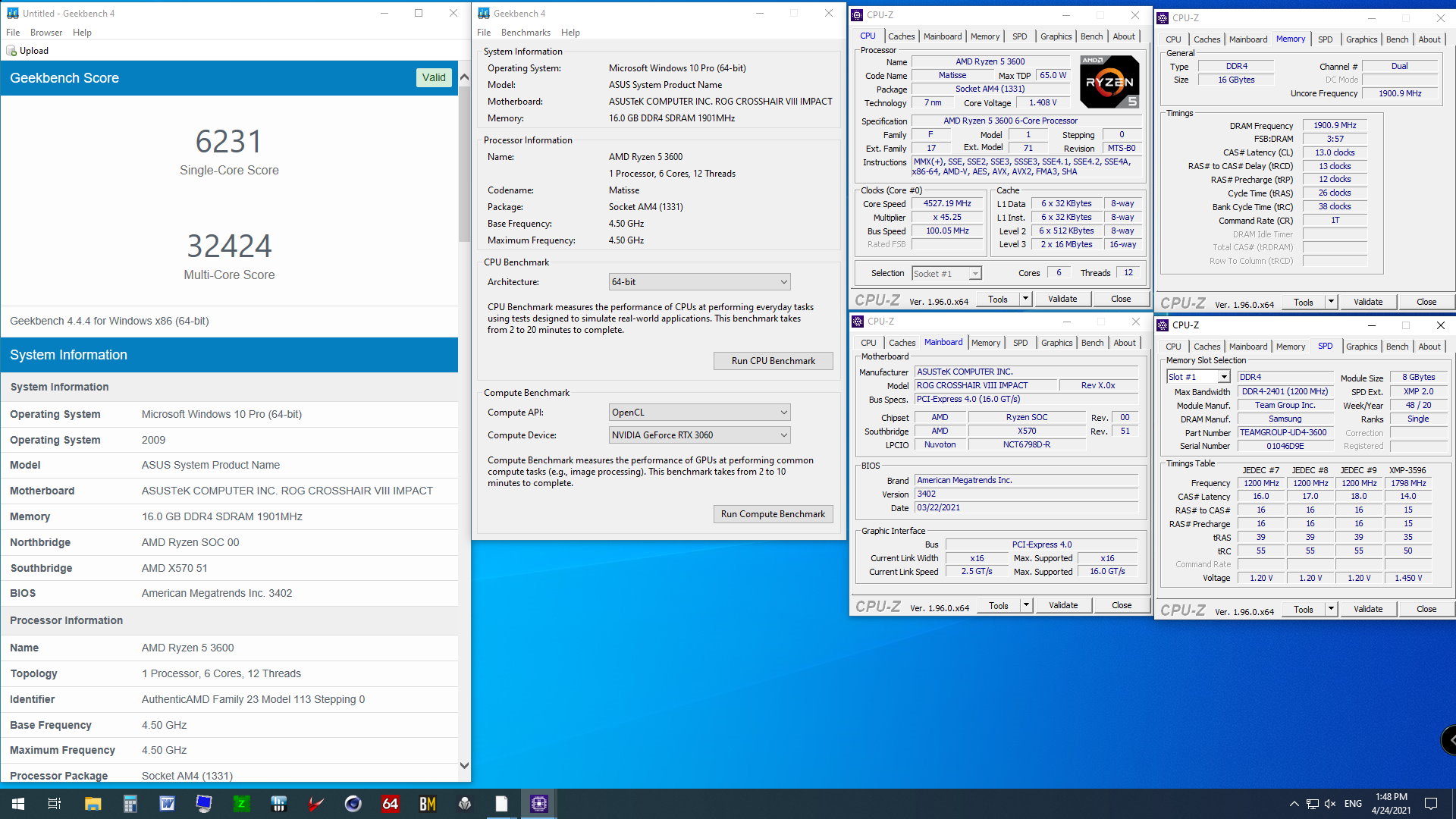Viewport: 1456px width, 819px height.
Task: Open the Architecture 64-bit dropdown
Action: 699,282
